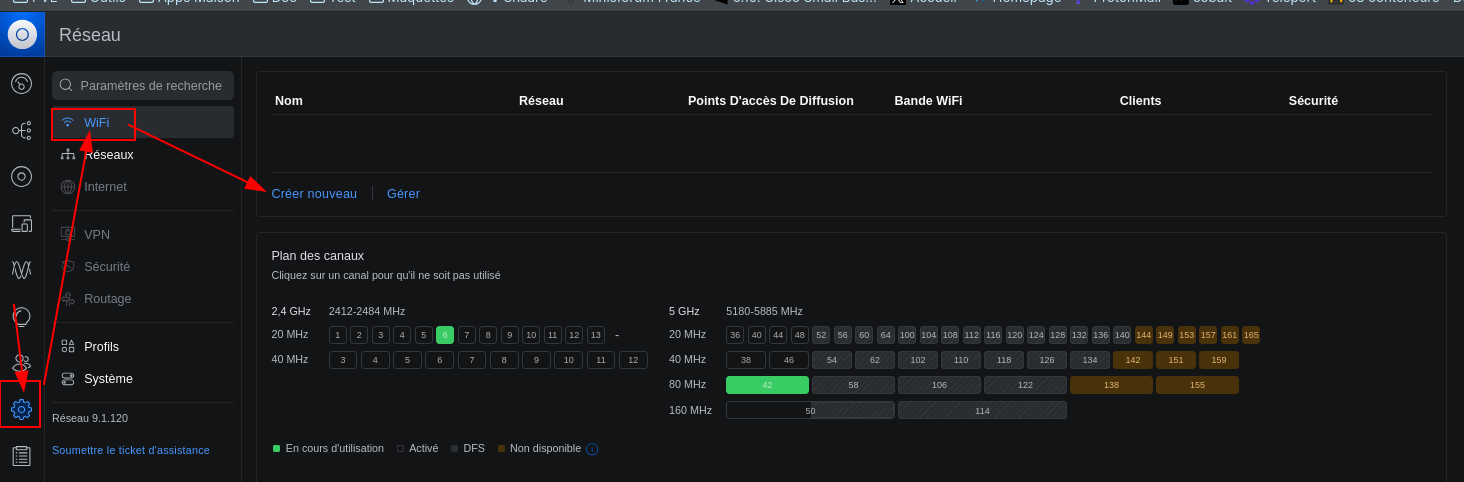
Task: Toggle 2.4 GHz 20 MHz channel 6
Action: point(445,335)
